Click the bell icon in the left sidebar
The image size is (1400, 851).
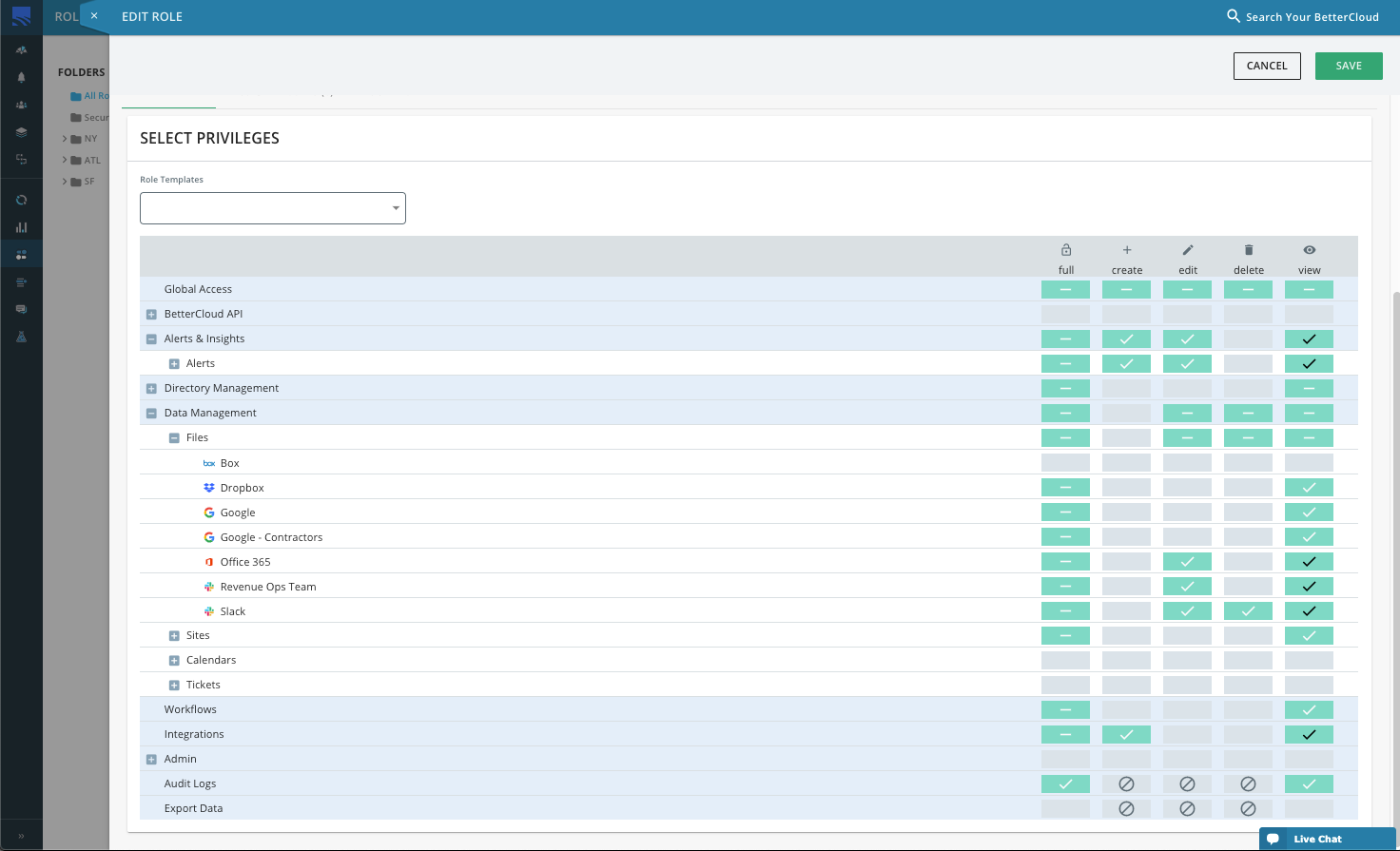[x=21, y=77]
